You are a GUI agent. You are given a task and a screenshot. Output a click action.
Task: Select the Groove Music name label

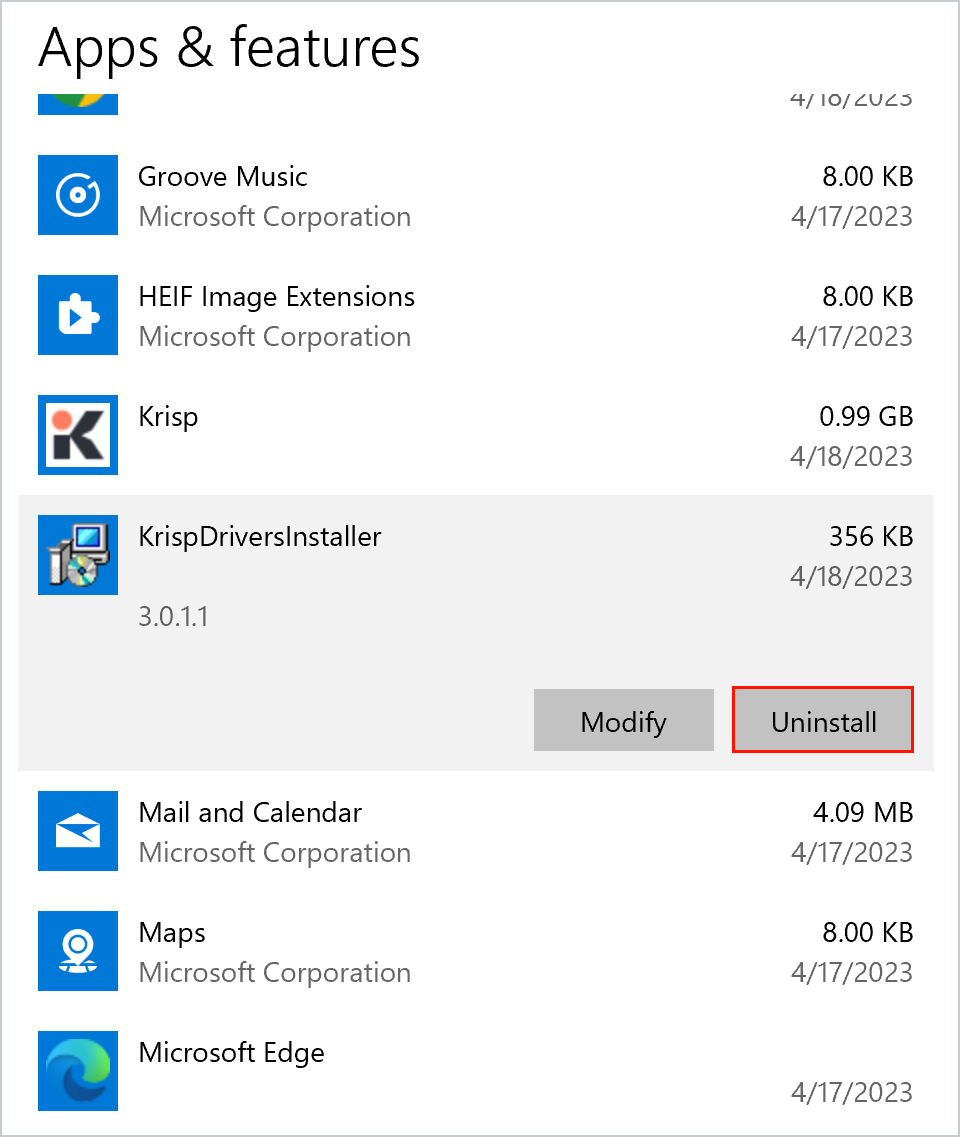[x=222, y=177]
